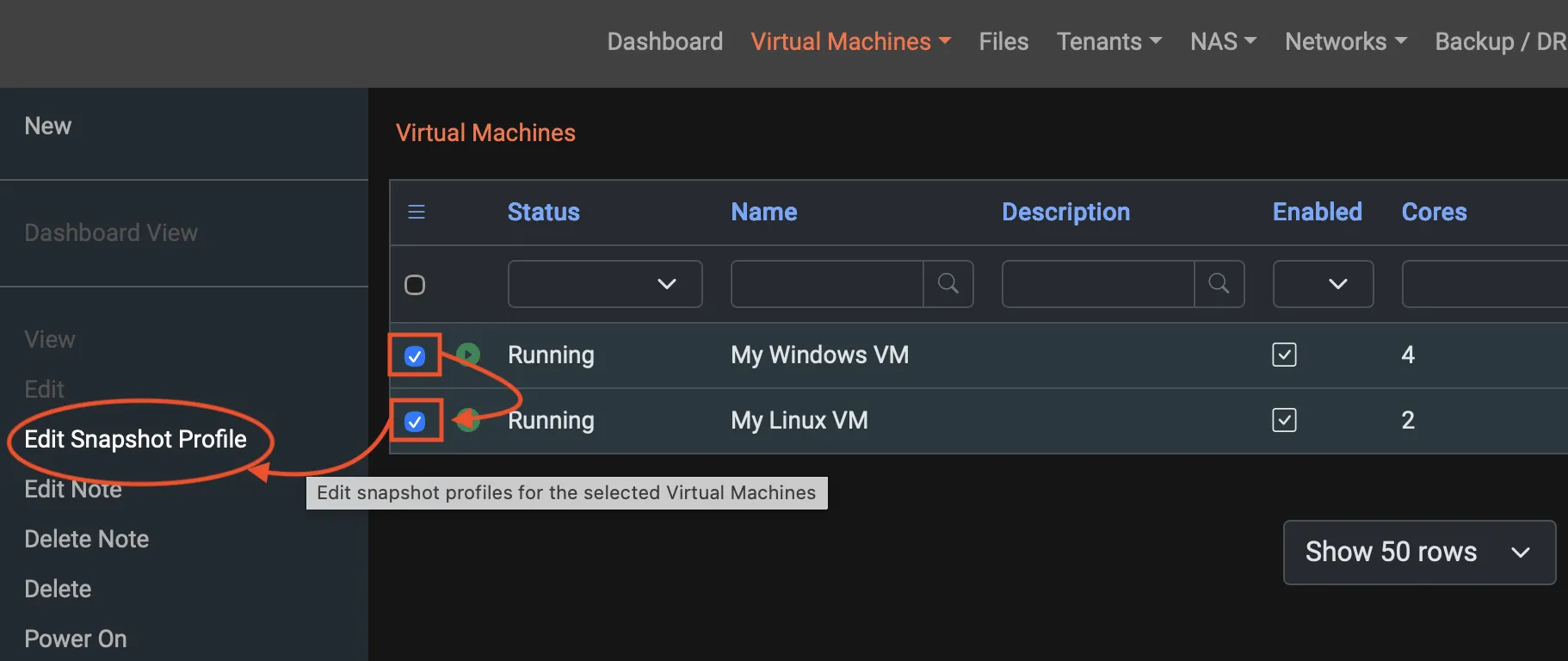This screenshot has width=1568, height=661.
Task: Open the Backup / DR nav item
Action: point(1501,41)
